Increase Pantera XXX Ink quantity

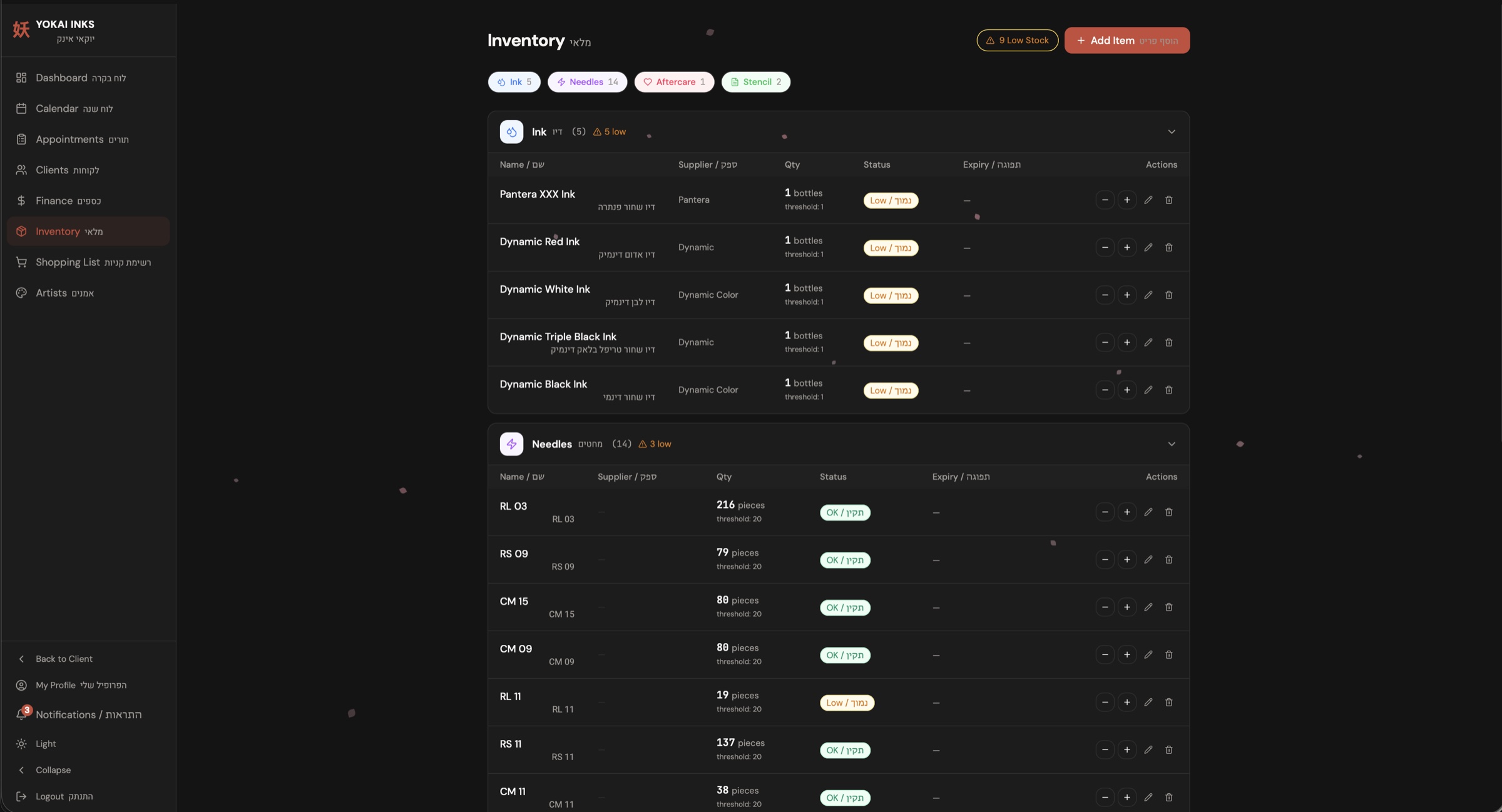point(1126,200)
